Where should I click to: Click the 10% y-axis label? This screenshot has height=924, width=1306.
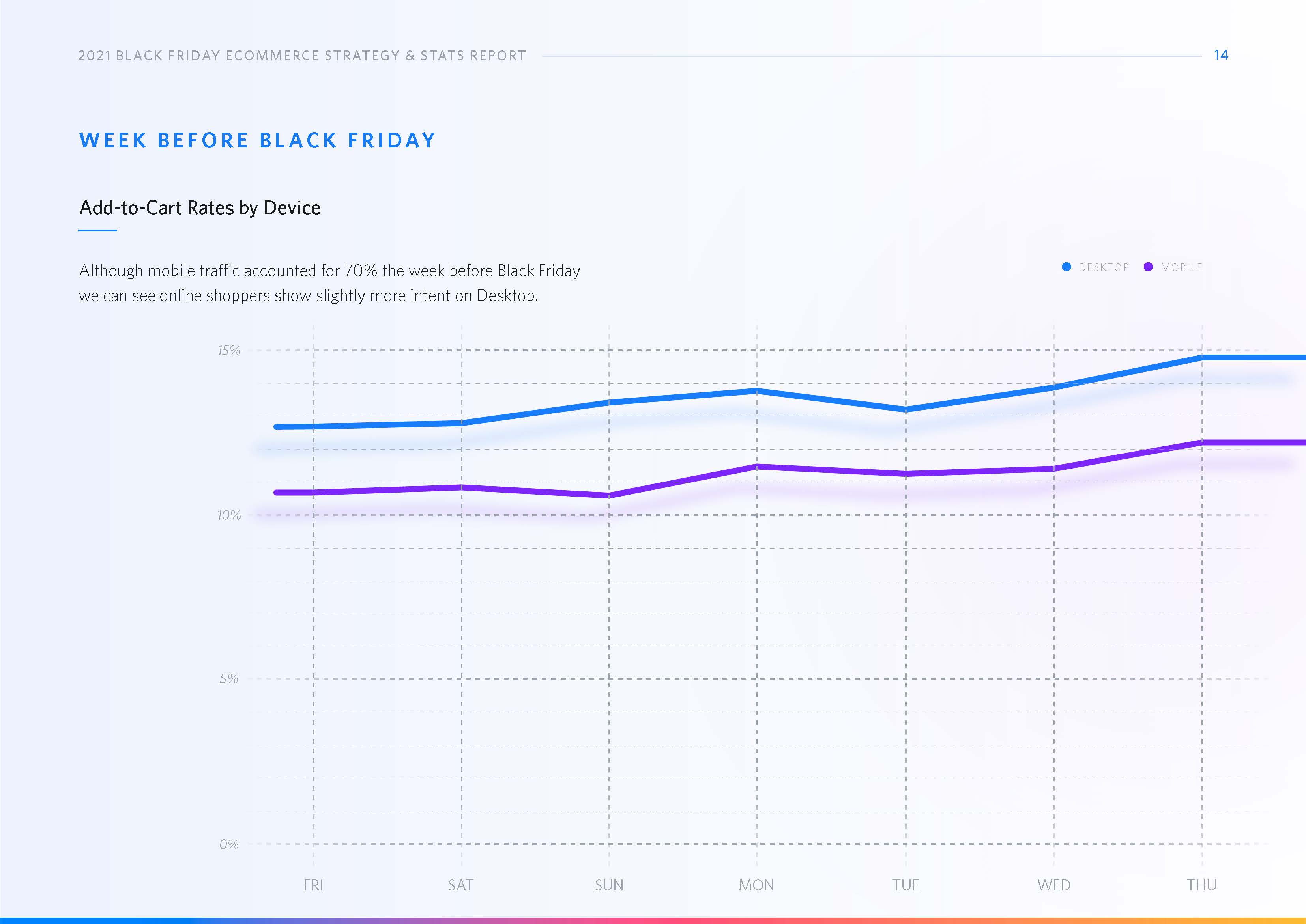[x=229, y=515]
